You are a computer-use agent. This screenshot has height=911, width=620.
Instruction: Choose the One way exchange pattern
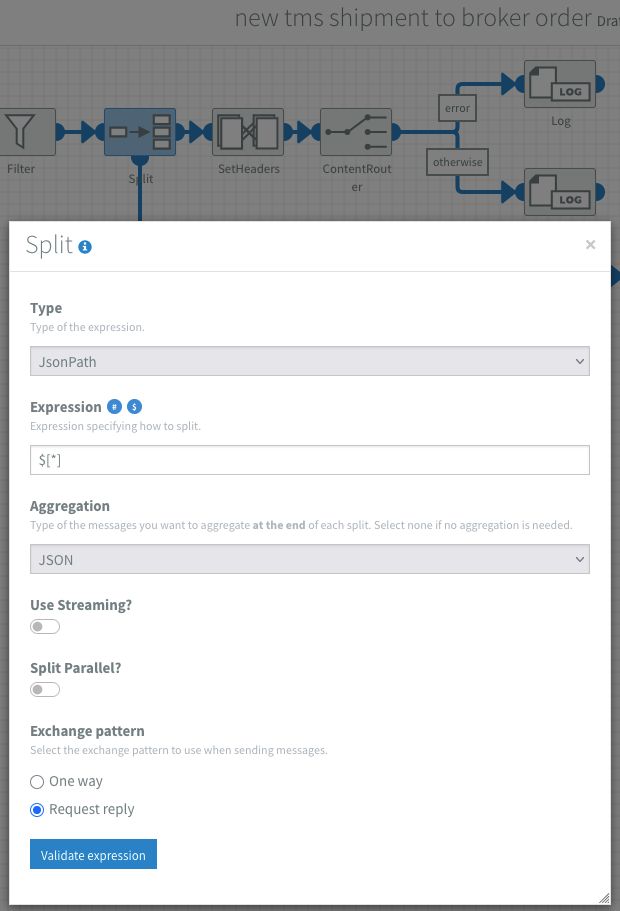coord(38,782)
